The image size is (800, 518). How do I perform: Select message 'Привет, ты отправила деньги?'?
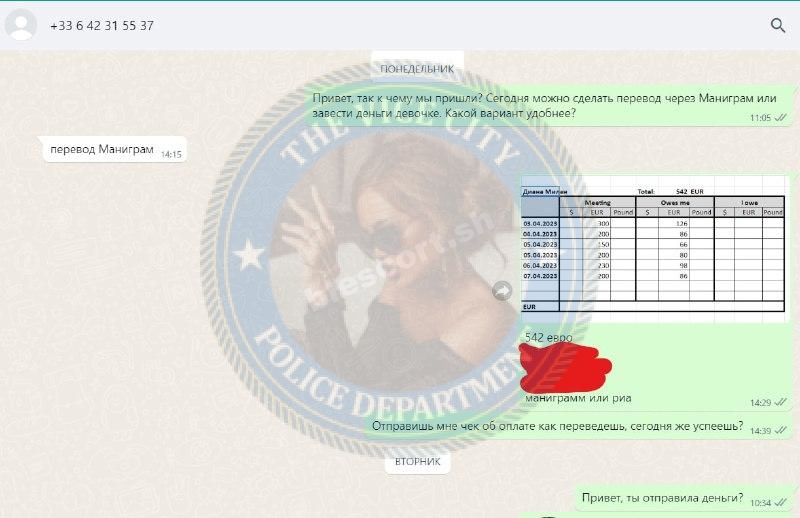[x=662, y=498]
